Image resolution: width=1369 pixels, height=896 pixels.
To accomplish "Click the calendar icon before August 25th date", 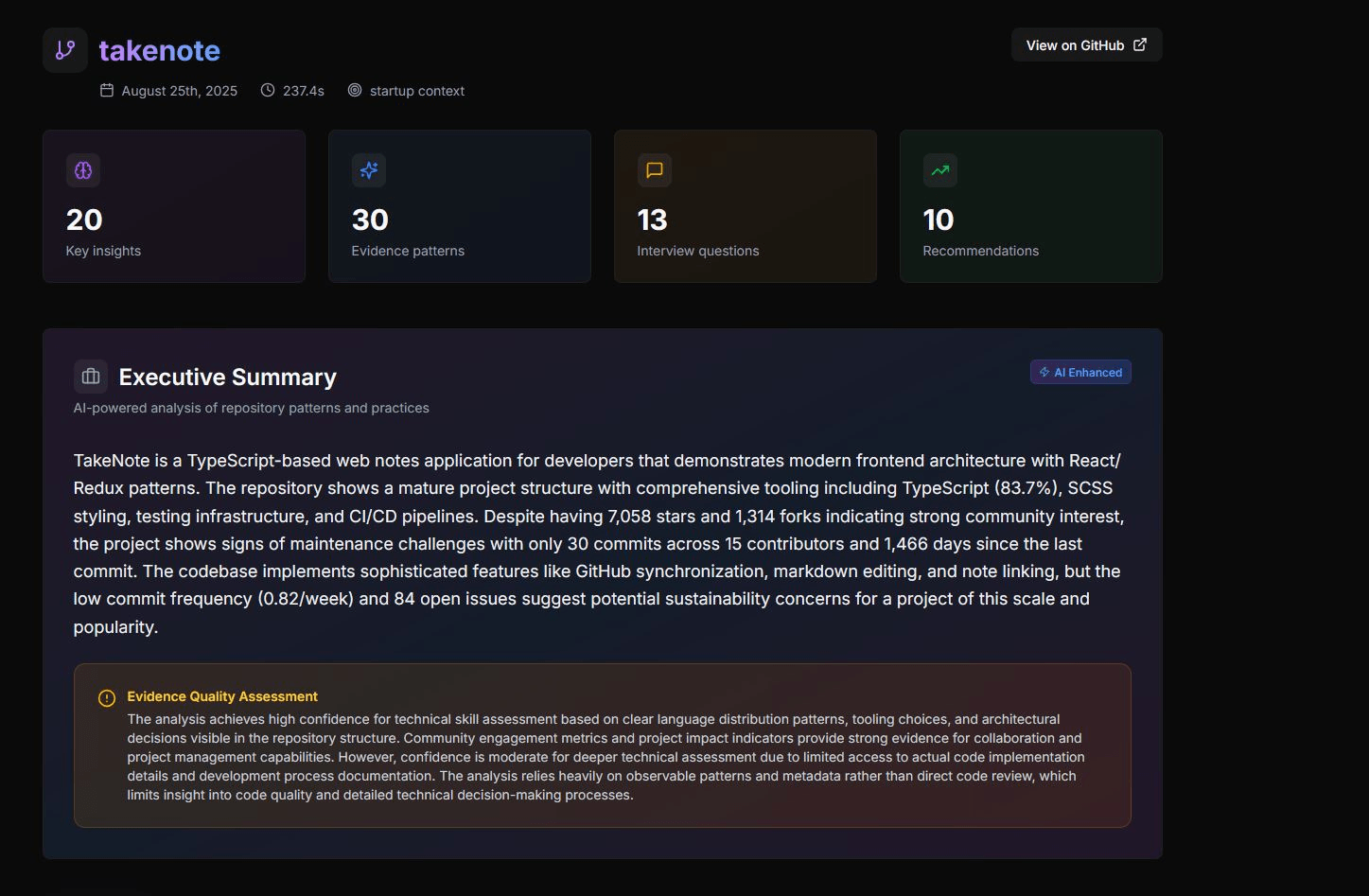I will coord(107,91).
